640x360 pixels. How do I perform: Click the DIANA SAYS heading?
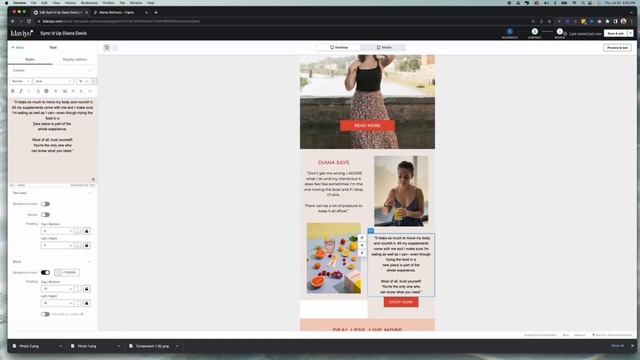pyautogui.click(x=333, y=162)
